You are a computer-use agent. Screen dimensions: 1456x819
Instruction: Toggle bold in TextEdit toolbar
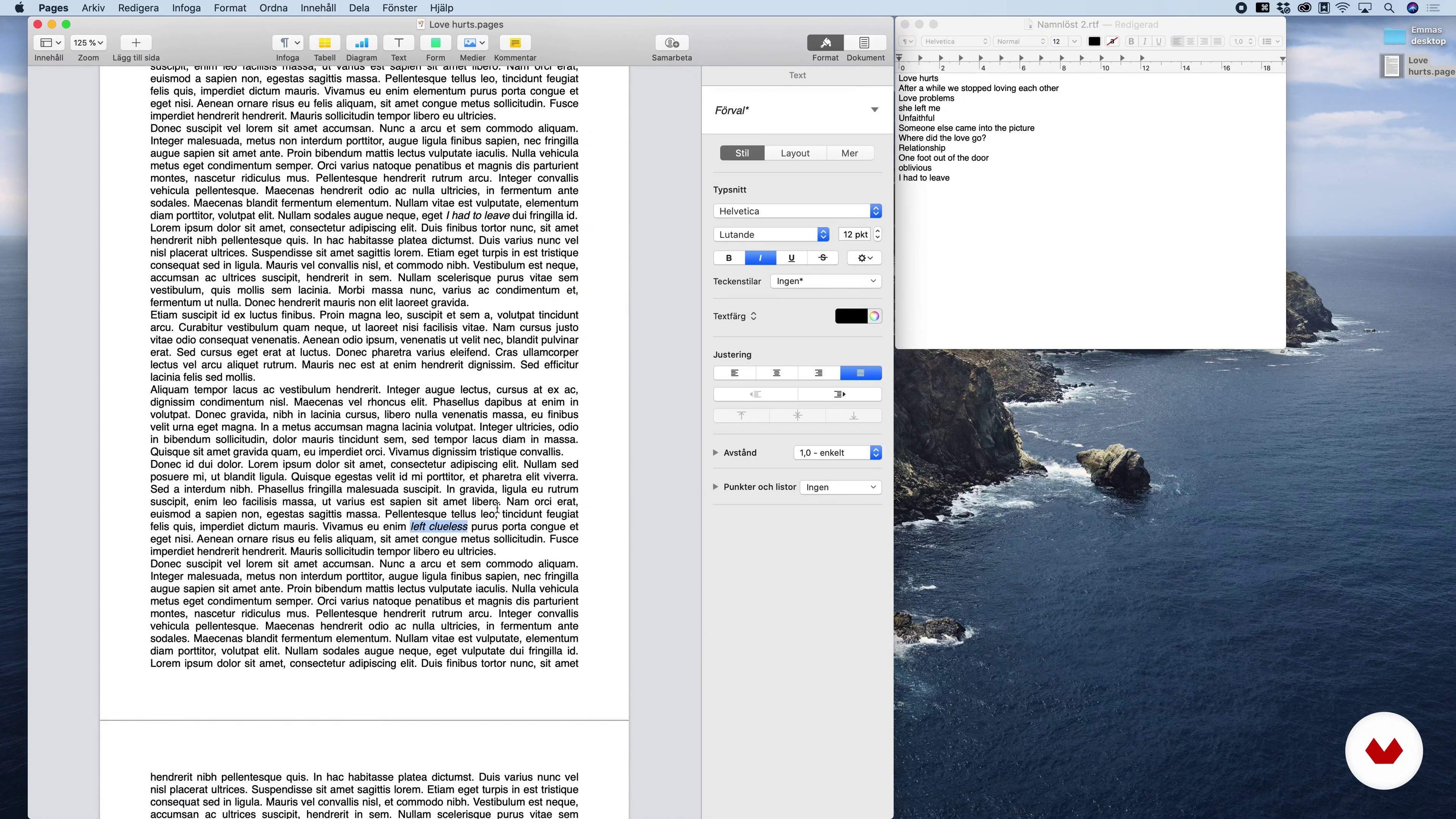pos(1131,41)
